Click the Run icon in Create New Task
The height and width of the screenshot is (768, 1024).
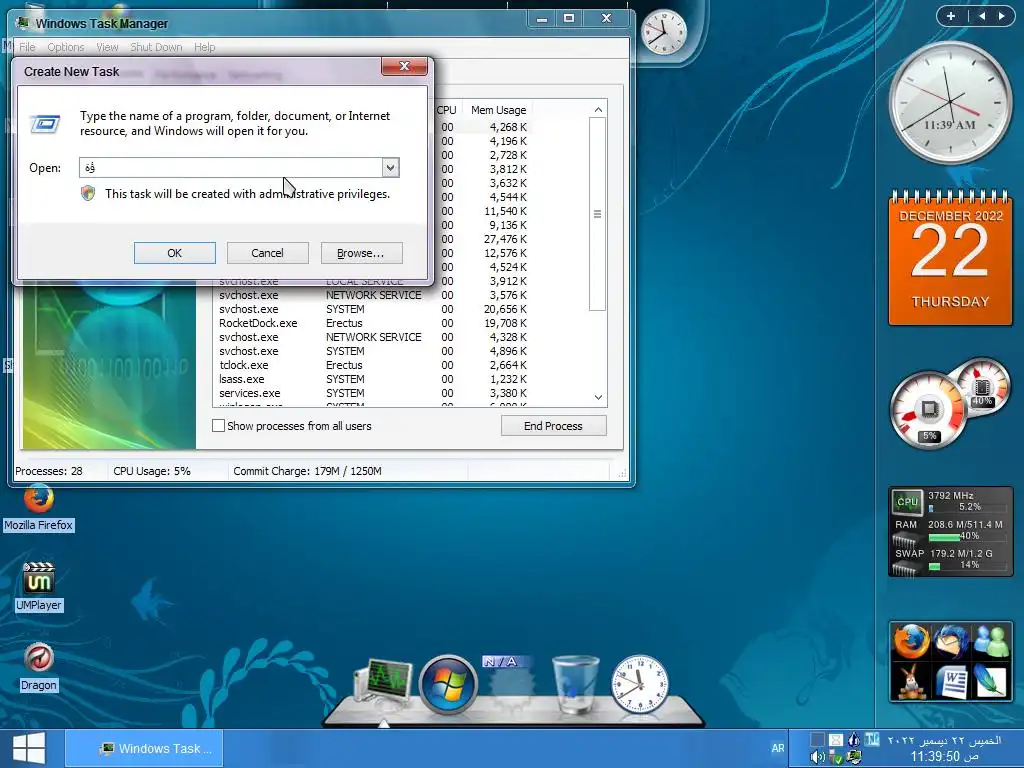[46, 123]
